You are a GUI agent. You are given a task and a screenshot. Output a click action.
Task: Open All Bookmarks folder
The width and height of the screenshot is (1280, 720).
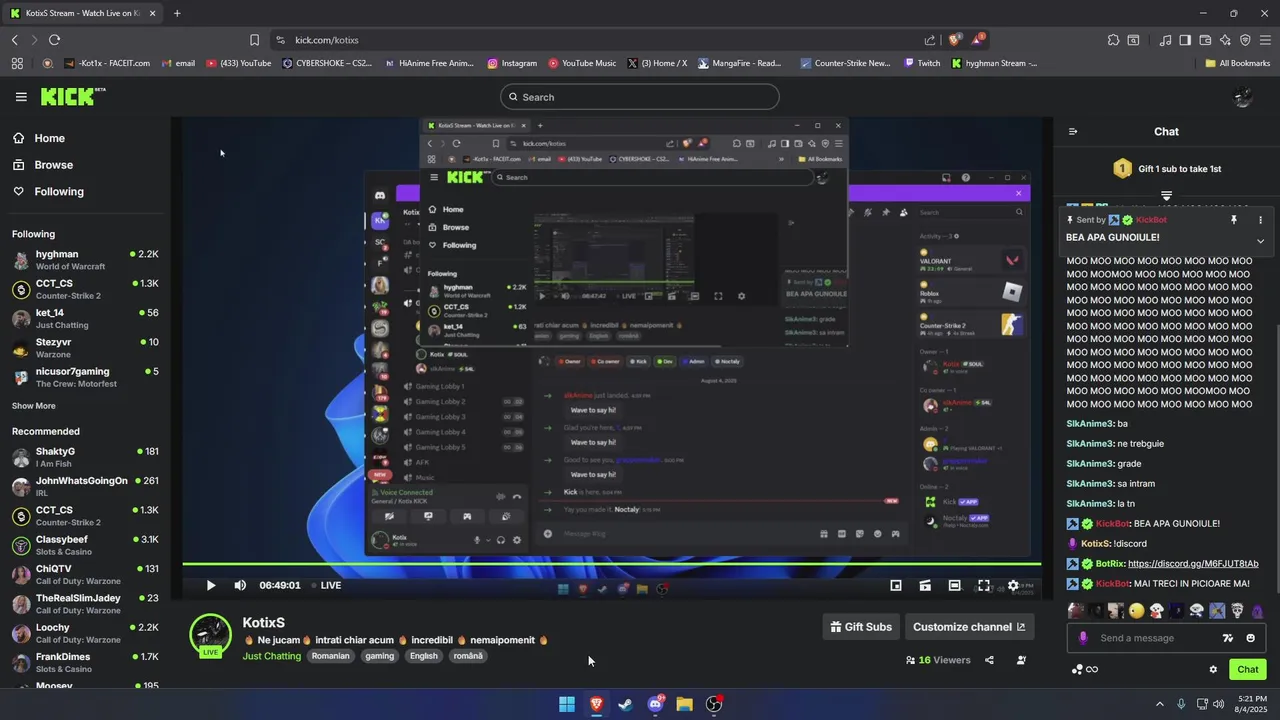coord(1237,63)
